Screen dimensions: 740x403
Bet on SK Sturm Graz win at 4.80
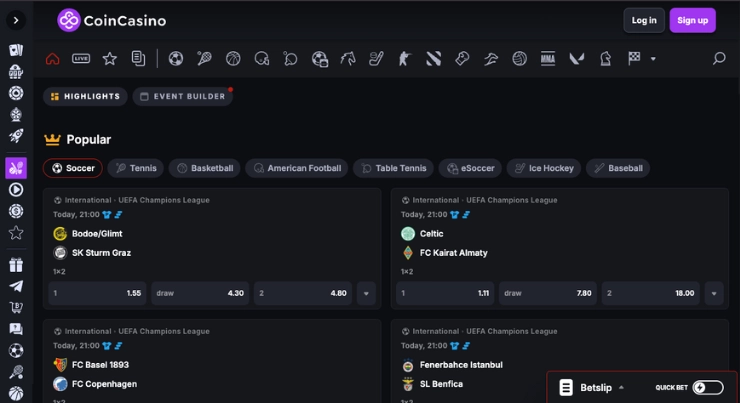click(x=303, y=293)
